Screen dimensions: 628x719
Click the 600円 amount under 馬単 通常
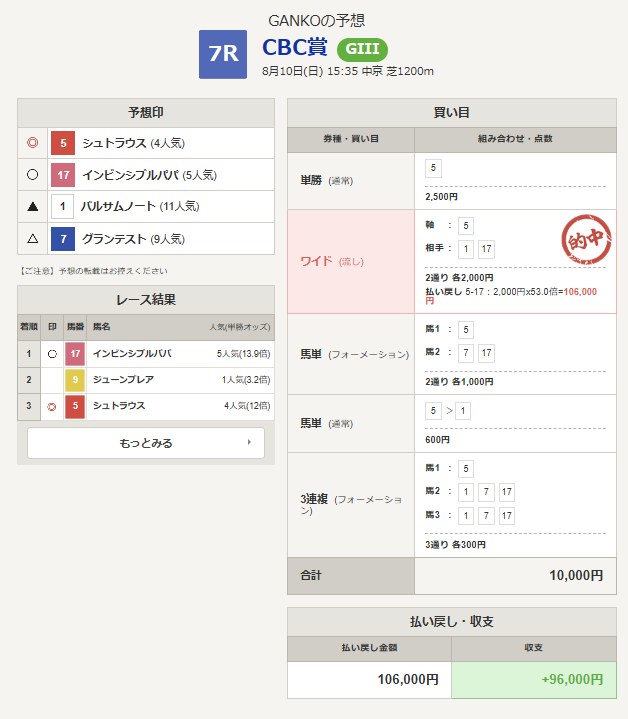(x=437, y=440)
